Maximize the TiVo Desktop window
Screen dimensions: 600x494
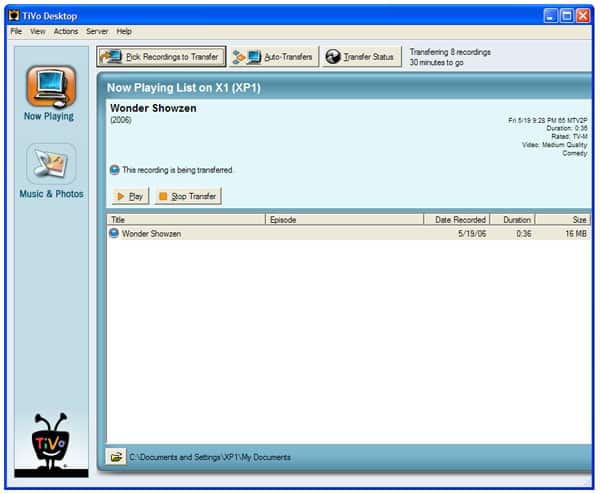coord(566,16)
